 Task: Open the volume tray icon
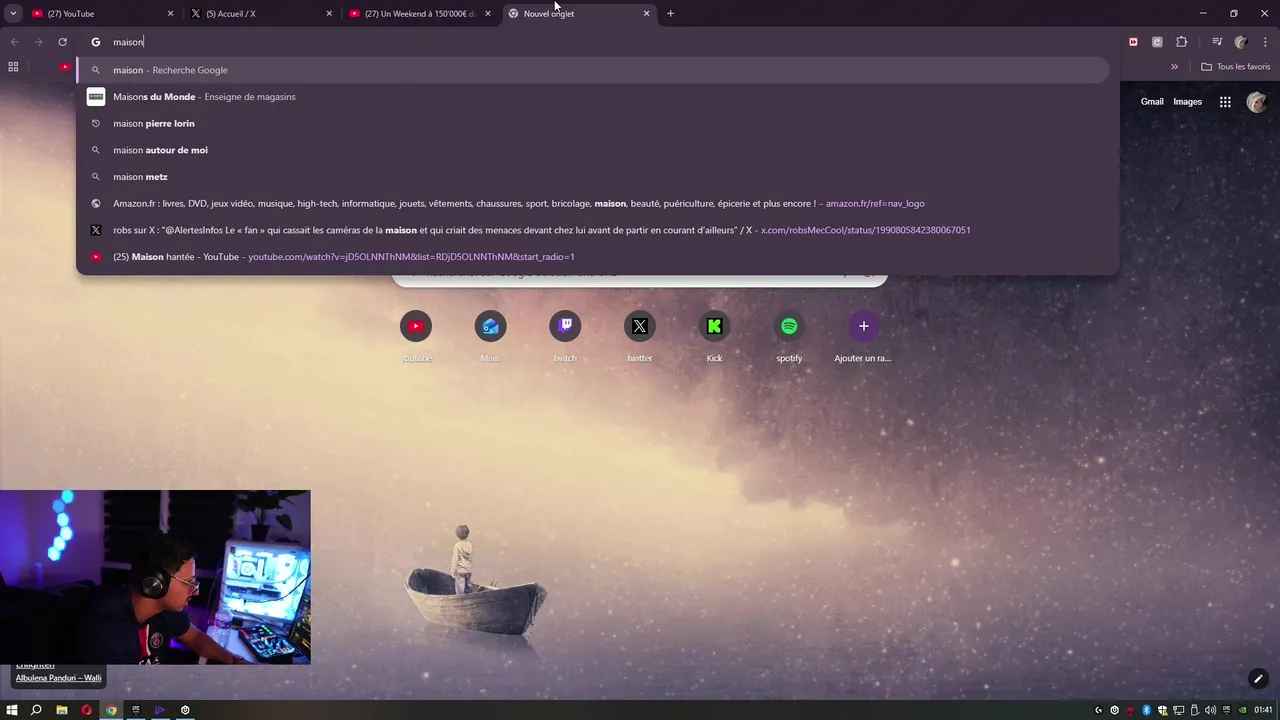click(x=1211, y=710)
